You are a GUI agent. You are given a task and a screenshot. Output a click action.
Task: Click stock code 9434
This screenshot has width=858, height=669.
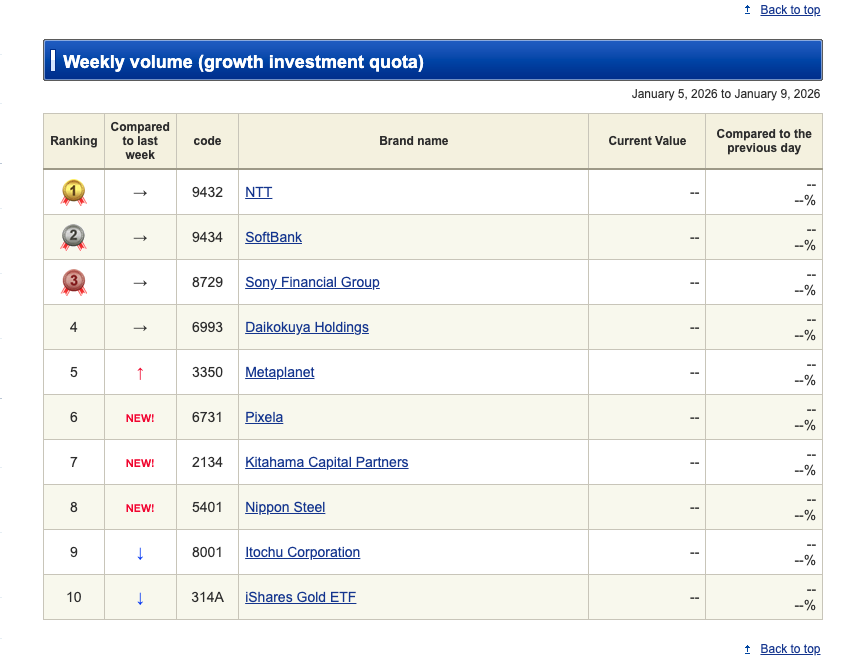point(207,237)
